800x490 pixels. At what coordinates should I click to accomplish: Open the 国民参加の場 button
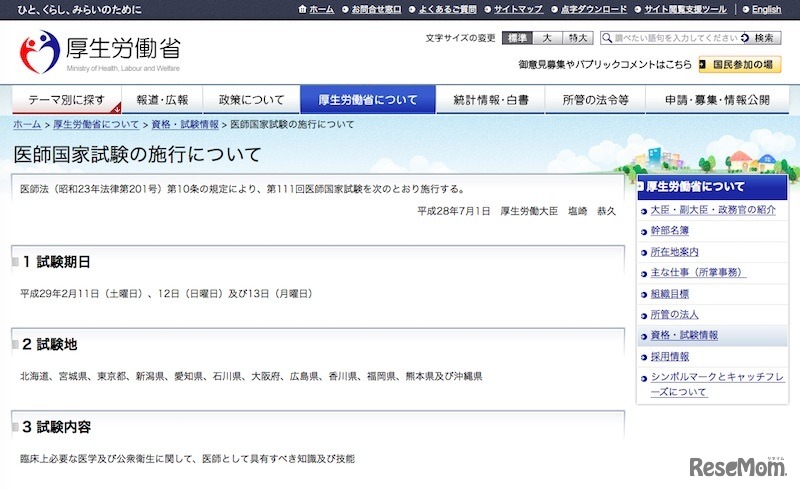point(740,65)
